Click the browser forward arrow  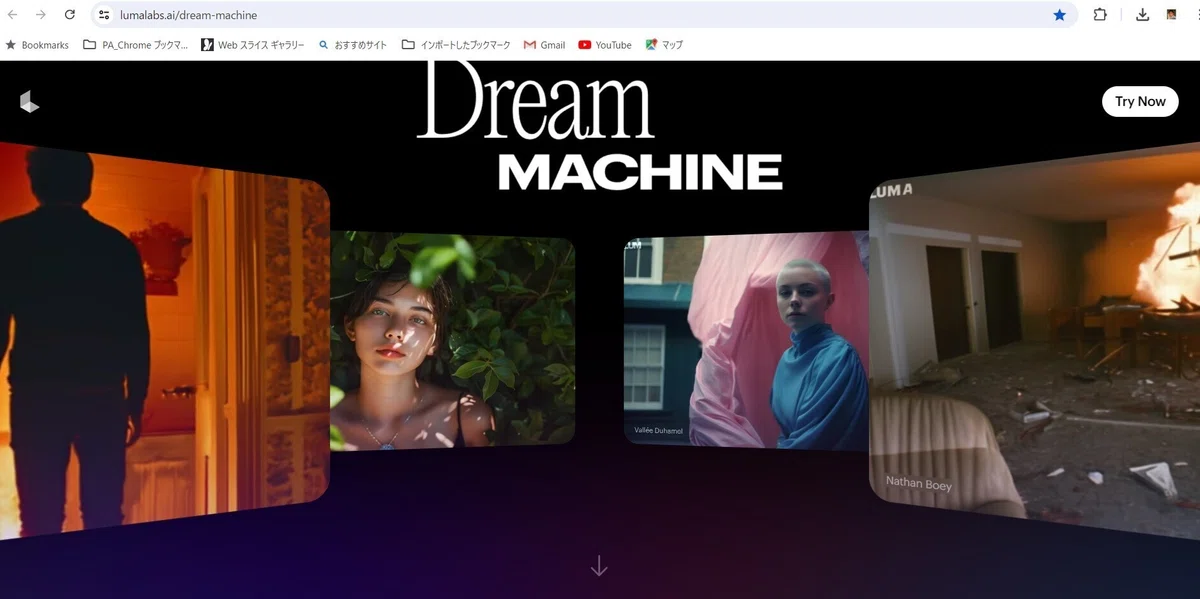pyautogui.click(x=41, y=15)
